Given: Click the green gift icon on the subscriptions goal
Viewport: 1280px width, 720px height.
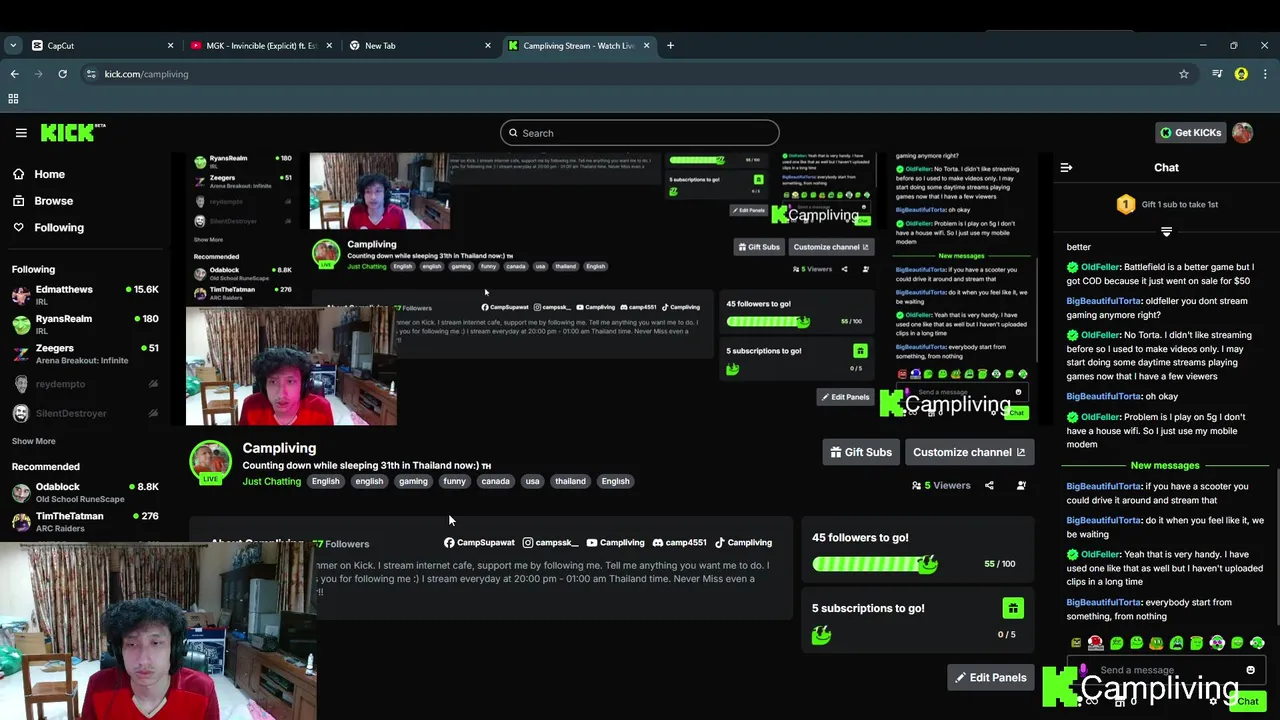Looking at the screenshot, I should click(x=1012, y=608).
